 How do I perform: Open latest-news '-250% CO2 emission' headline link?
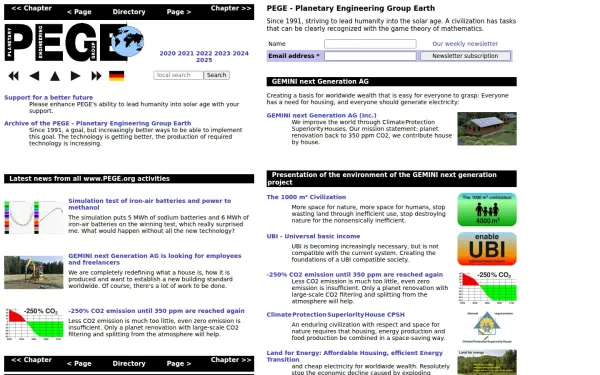point(157,311)
